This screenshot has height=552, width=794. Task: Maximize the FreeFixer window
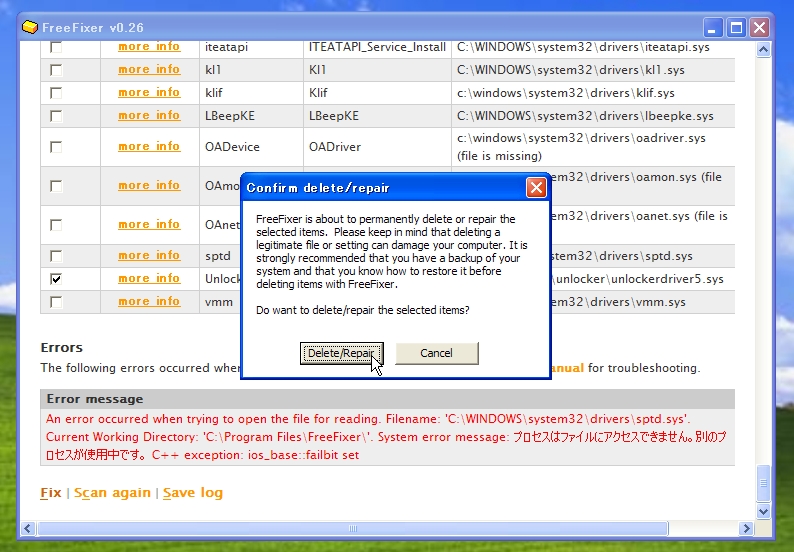736,28
